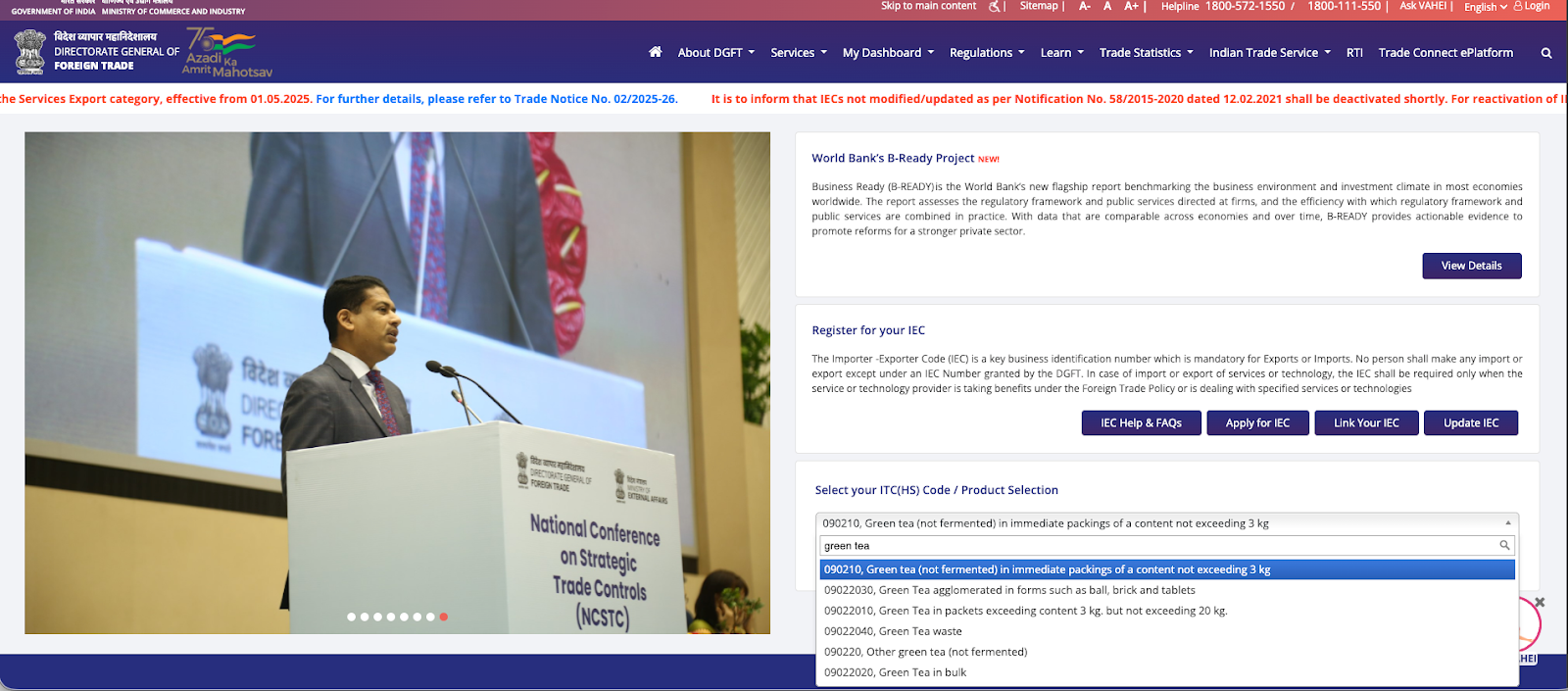Open the Regulations menu

tap(986, 53)
